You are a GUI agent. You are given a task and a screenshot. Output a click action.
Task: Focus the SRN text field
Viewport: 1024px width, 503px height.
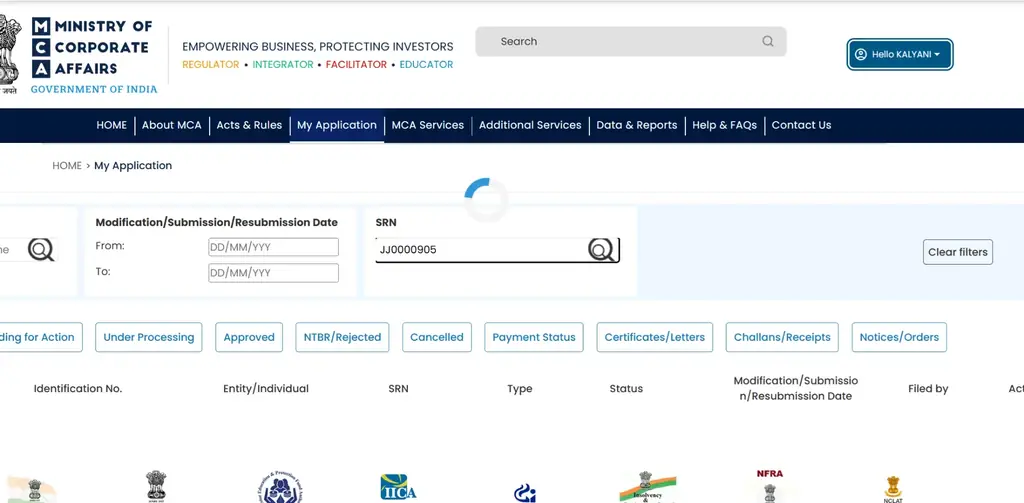pos(481,250)
